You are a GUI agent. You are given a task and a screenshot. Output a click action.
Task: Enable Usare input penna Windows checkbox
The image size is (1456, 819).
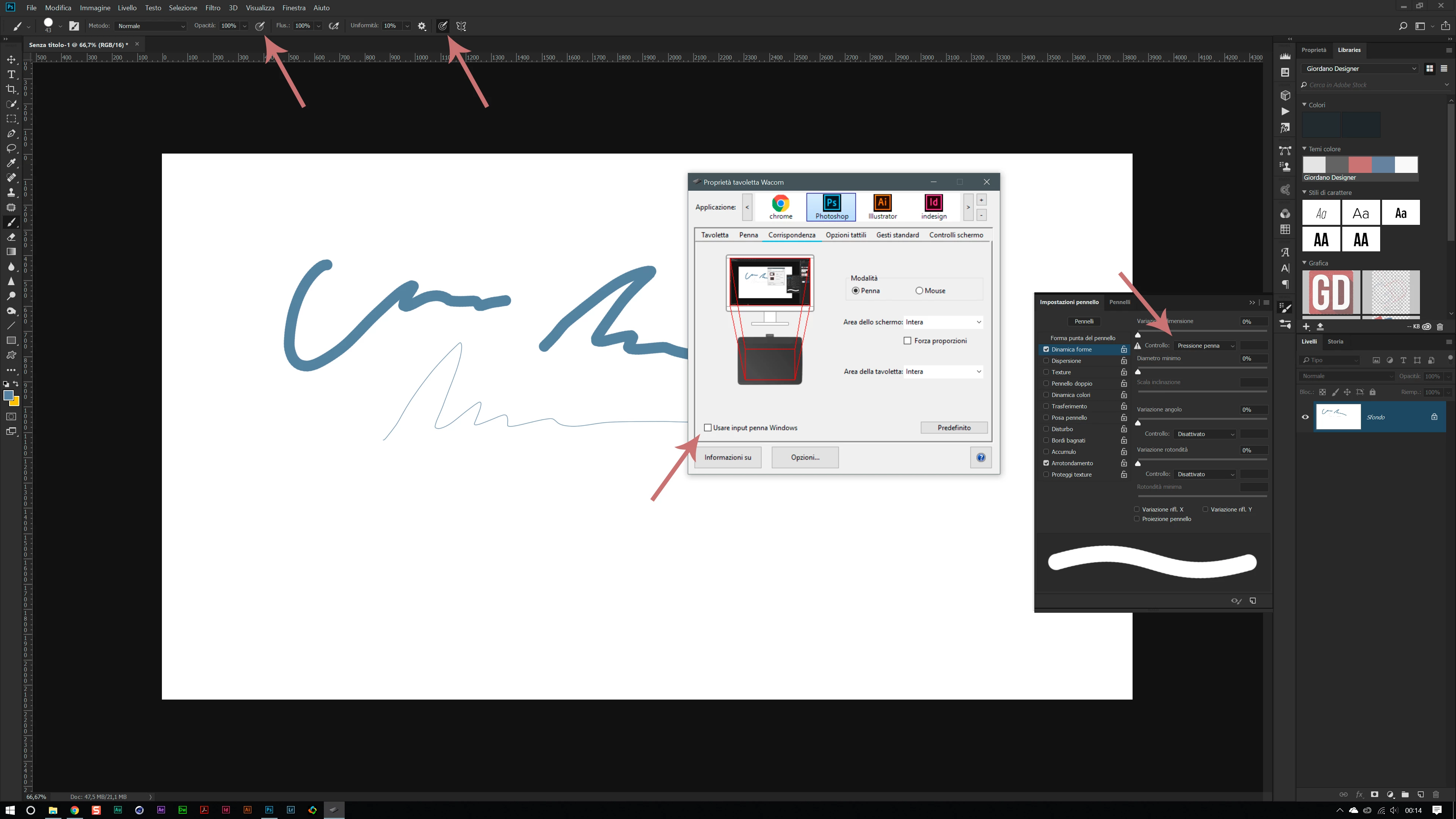708,428
